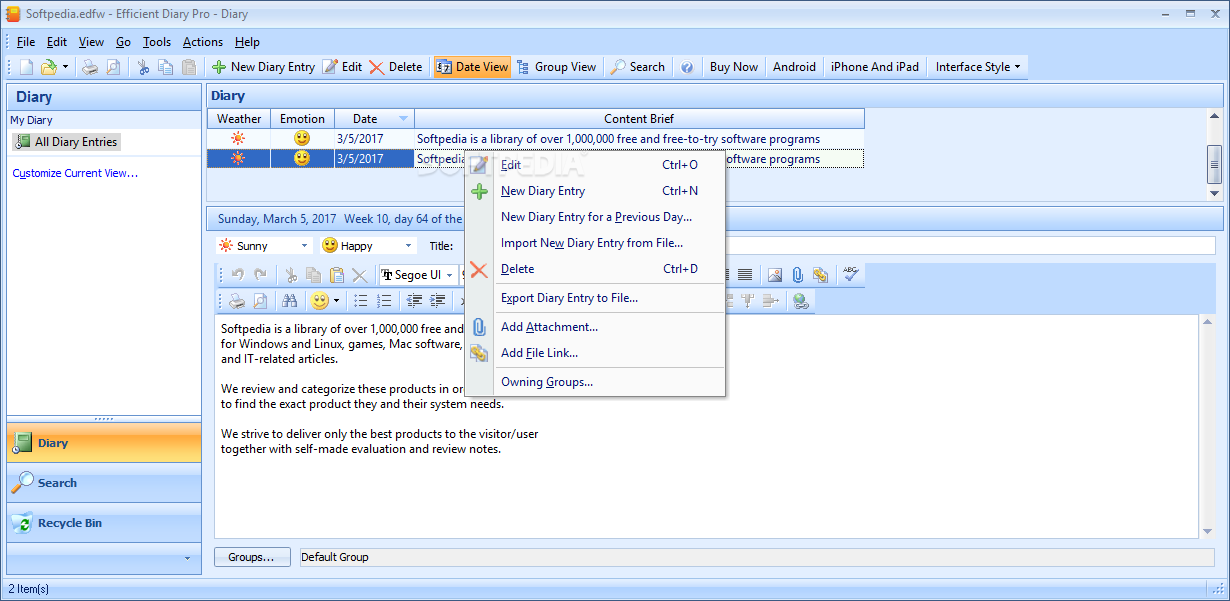This screenshot has height=601, width=1230.
Task: Insert an emoticon with the smiley icon
Action: (320, 300)
